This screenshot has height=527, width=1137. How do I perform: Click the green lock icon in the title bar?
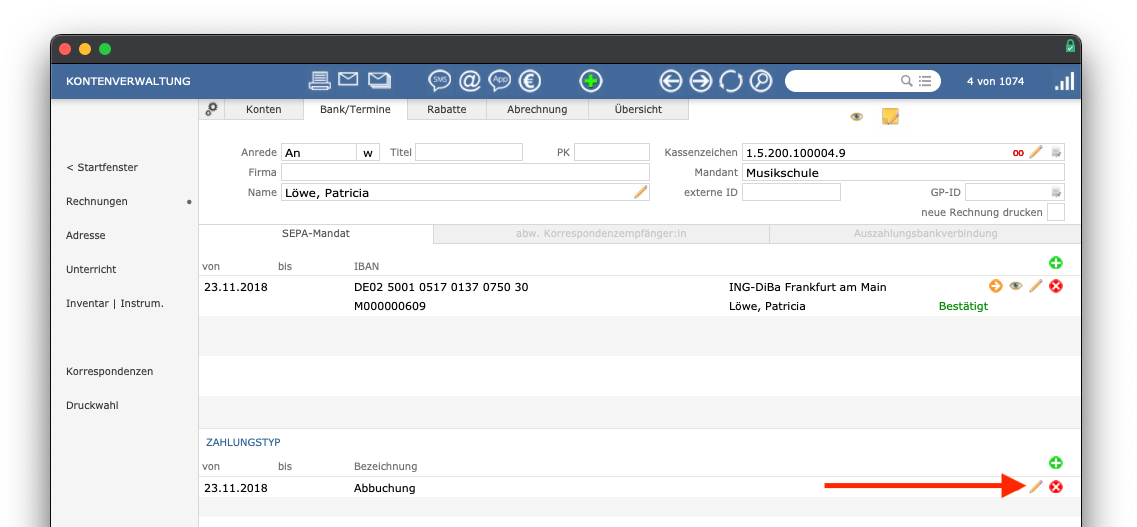pos(1070,46)
